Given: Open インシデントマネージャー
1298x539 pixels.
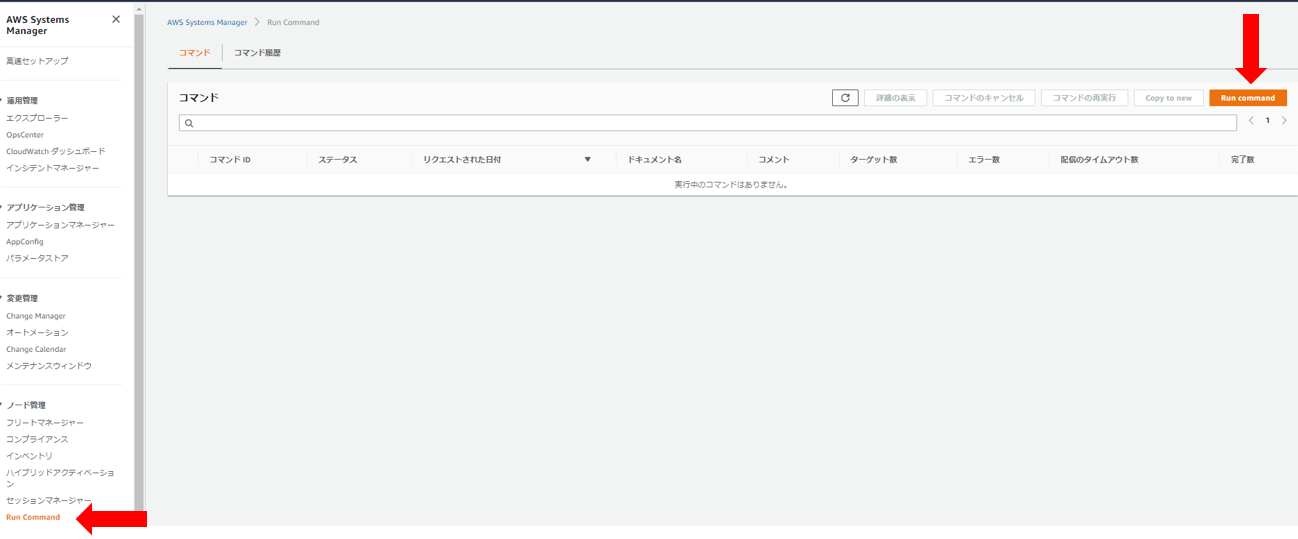Looking at the screenshot, I should tap(53, 168).
